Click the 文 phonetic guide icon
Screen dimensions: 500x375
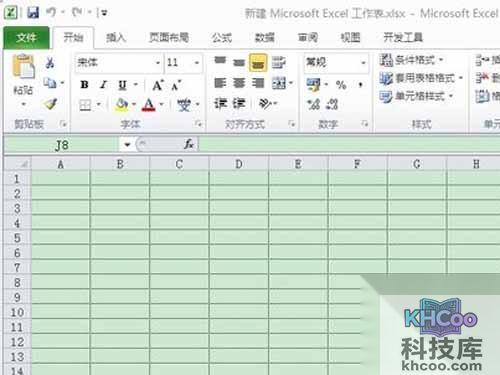tap(184, 105)
